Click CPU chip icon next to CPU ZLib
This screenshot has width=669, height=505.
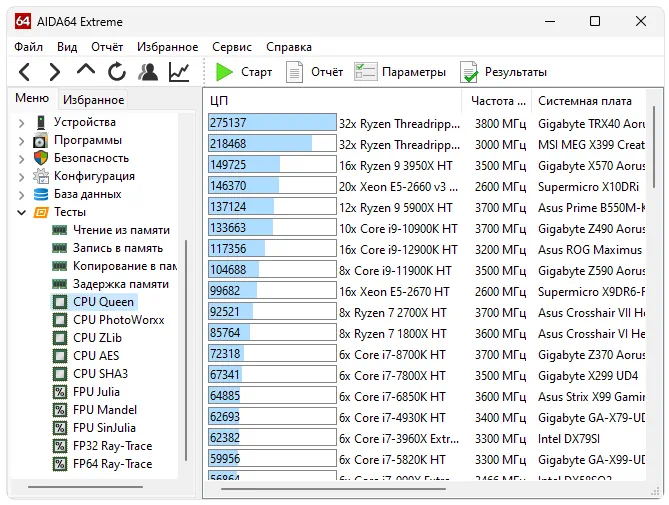tap(60, 338)
